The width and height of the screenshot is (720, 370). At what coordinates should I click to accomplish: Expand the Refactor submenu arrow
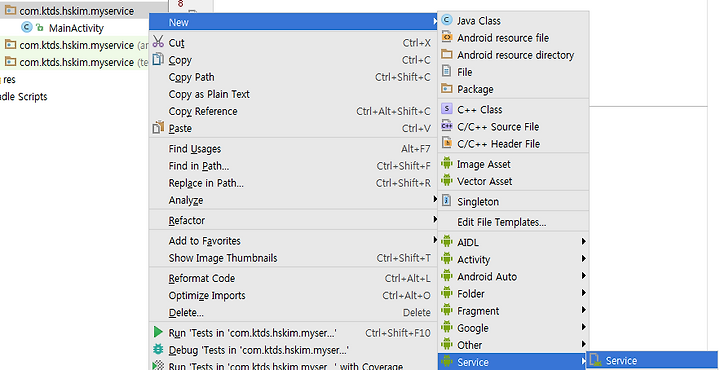(x=435, y=219)
